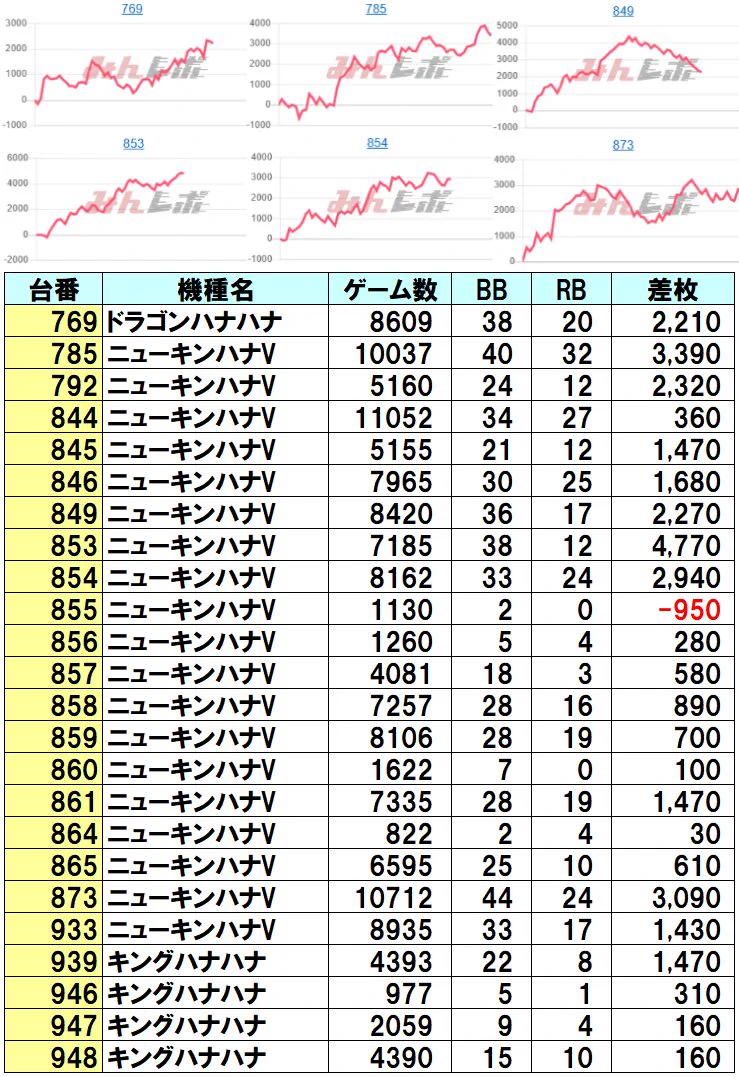Click the 機種名 column header

point(215,289)
